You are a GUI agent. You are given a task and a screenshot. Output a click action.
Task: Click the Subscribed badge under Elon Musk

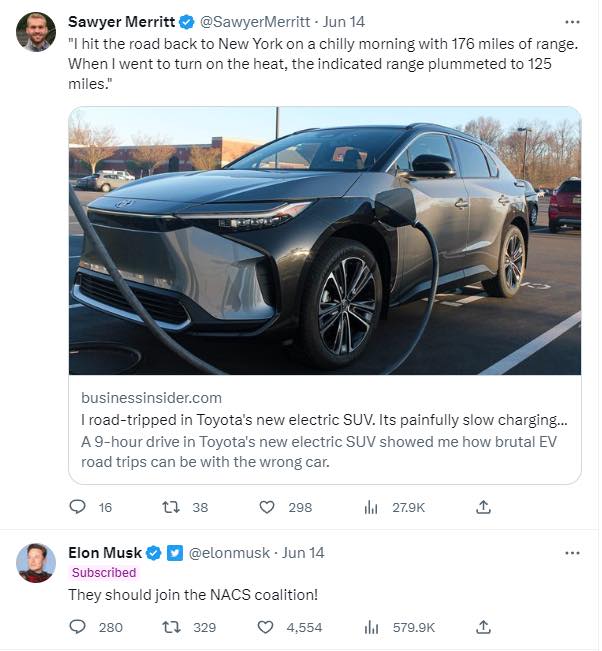[x=104, y=573]
